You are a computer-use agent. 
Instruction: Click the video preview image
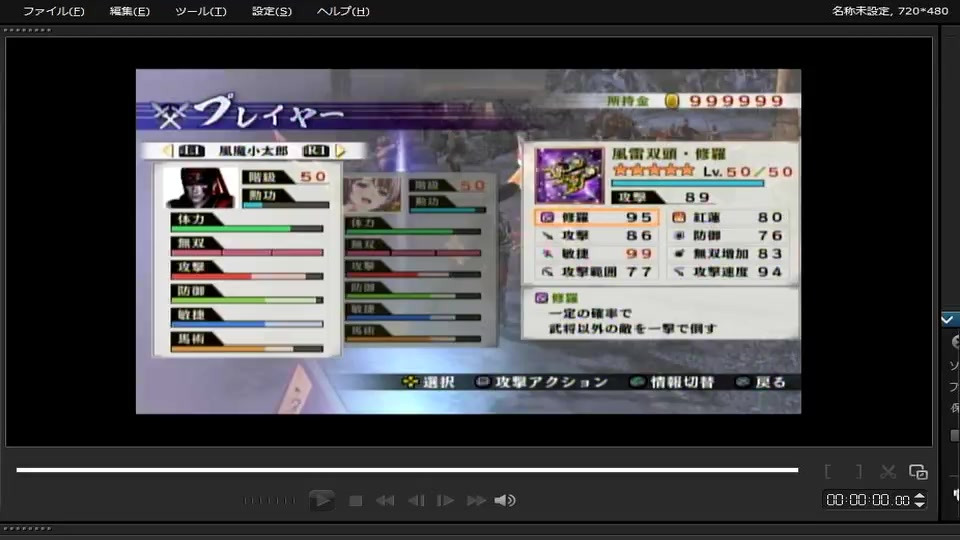(468, 241)
